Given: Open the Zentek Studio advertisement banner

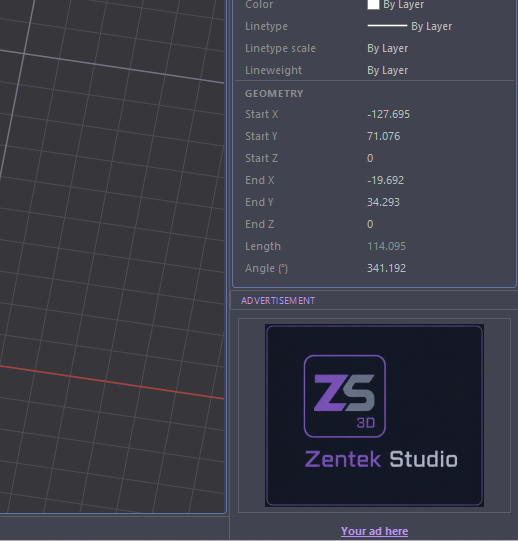Looking at the screenshot, I should tap(374, 415).
